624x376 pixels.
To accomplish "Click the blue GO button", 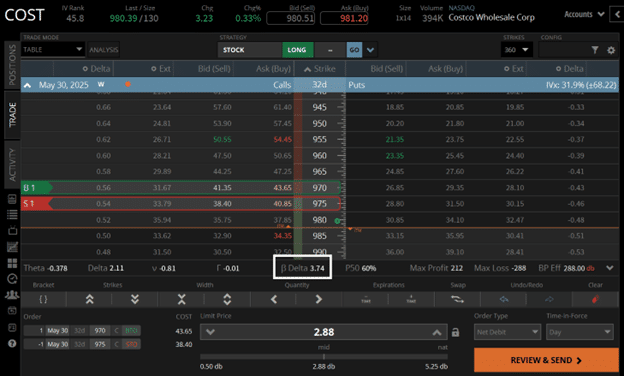I will pyautogui.click(x=354, y=50).
